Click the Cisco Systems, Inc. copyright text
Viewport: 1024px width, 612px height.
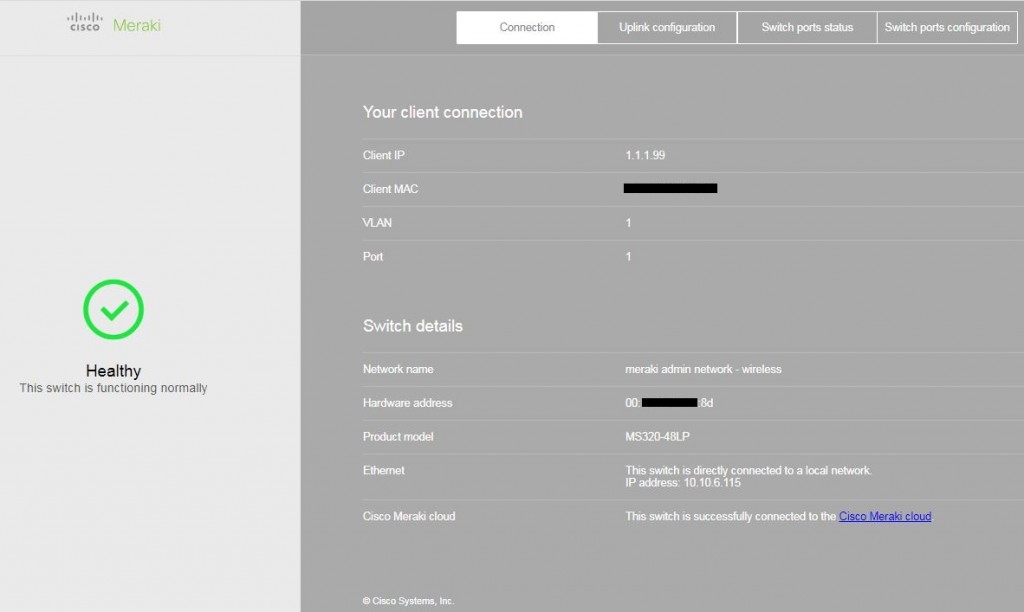point(408,601)
